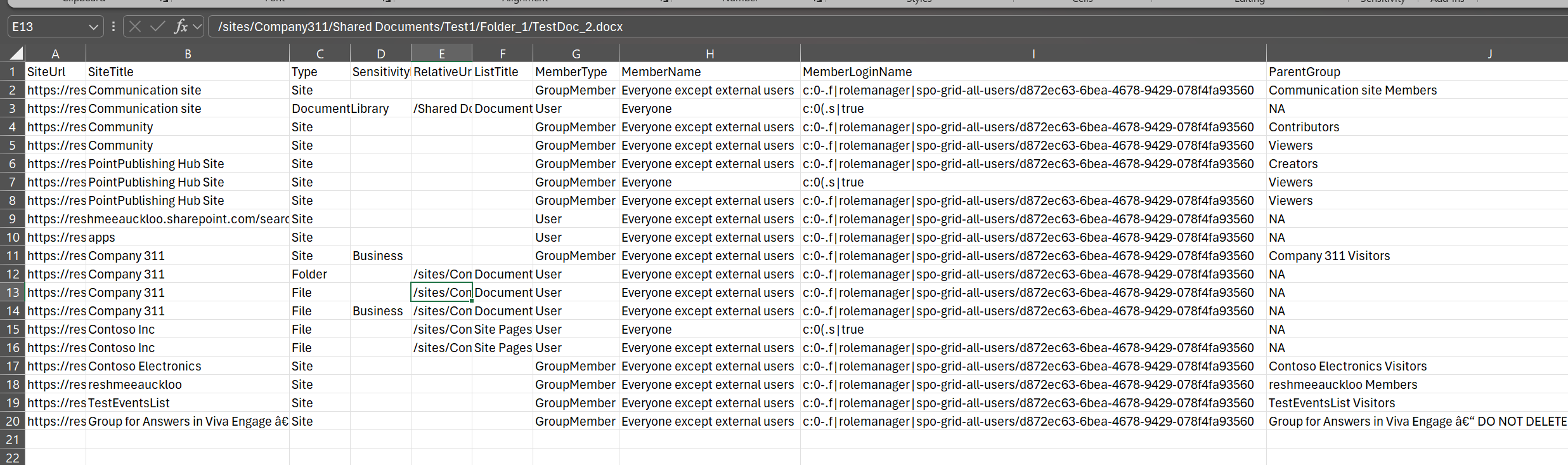
Task: Click the ListTitle header cell
Action: click(502, 72)
